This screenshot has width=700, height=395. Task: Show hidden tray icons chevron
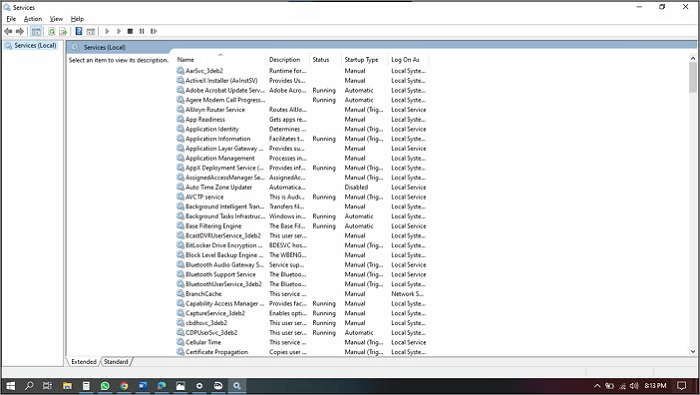[x=597, y=386]
